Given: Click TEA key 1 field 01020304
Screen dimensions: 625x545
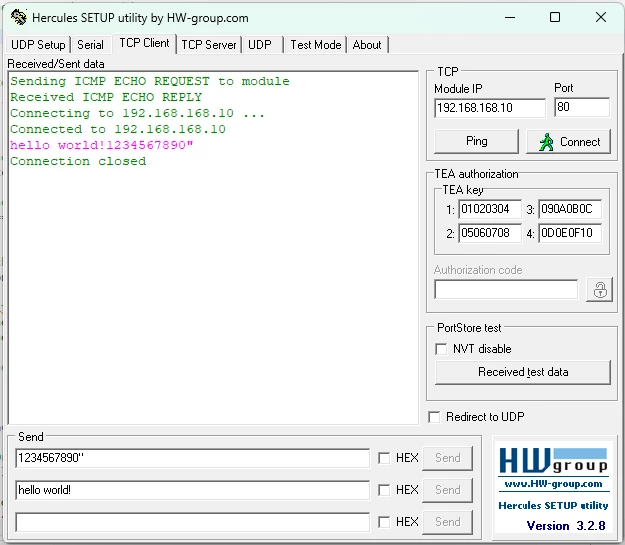Looking at the screenshot, I should [490, 209].
